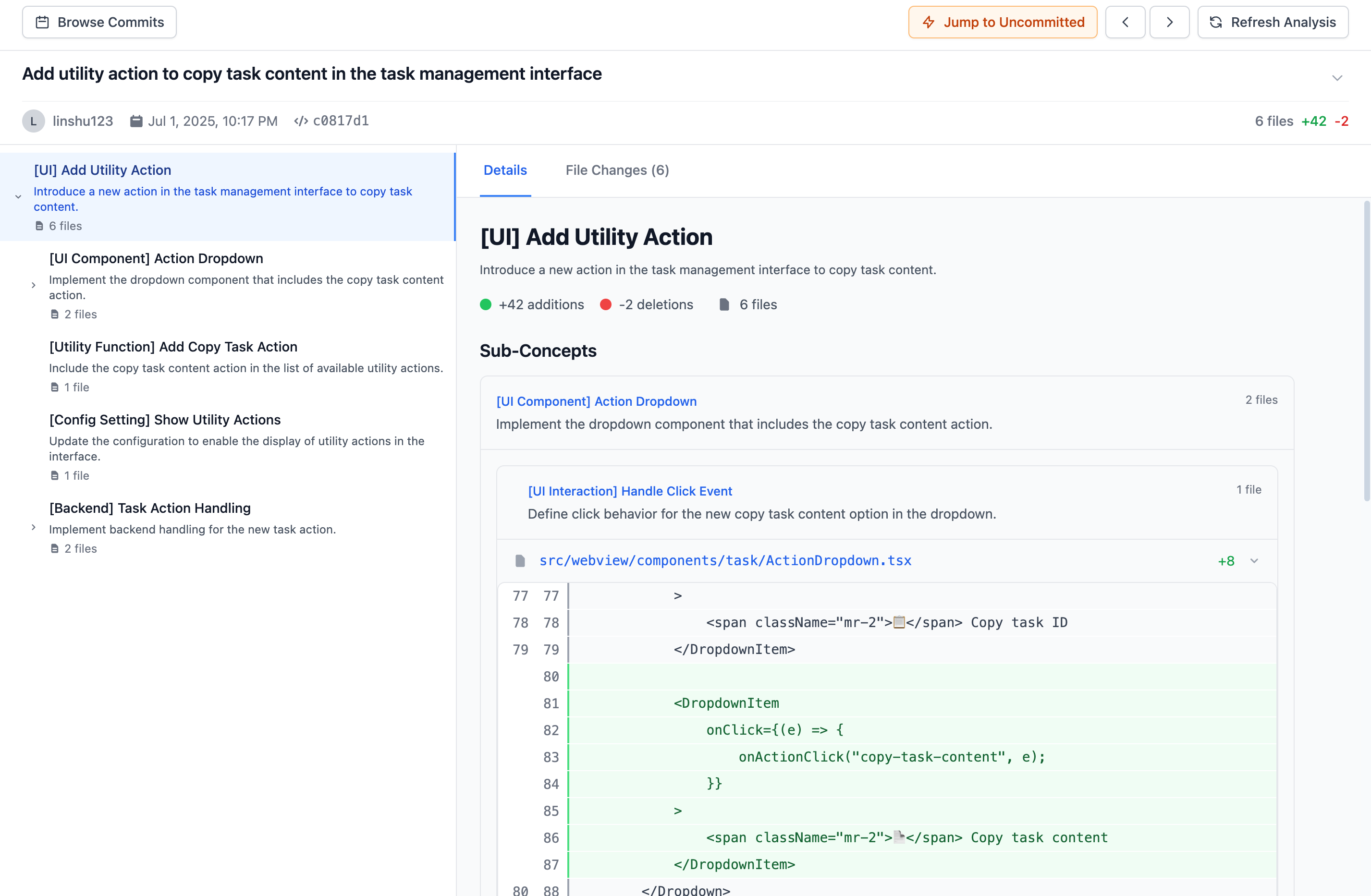Click the commit hash code icon
Image resolution: width=1371 pixels, height=896 pixels.
(x=301, y=121)
